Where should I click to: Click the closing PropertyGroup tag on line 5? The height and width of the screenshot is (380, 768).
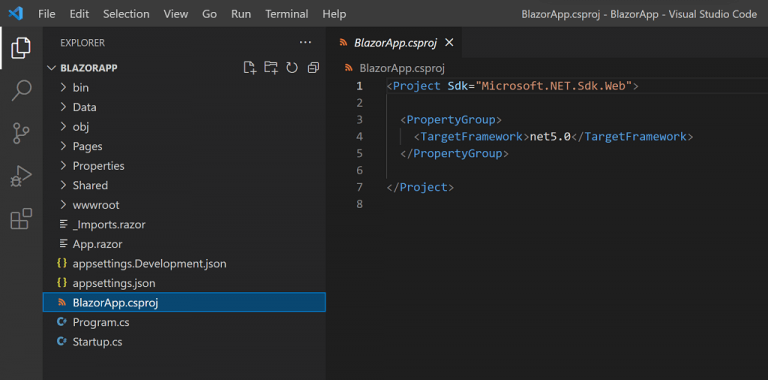tap(455, 153)
